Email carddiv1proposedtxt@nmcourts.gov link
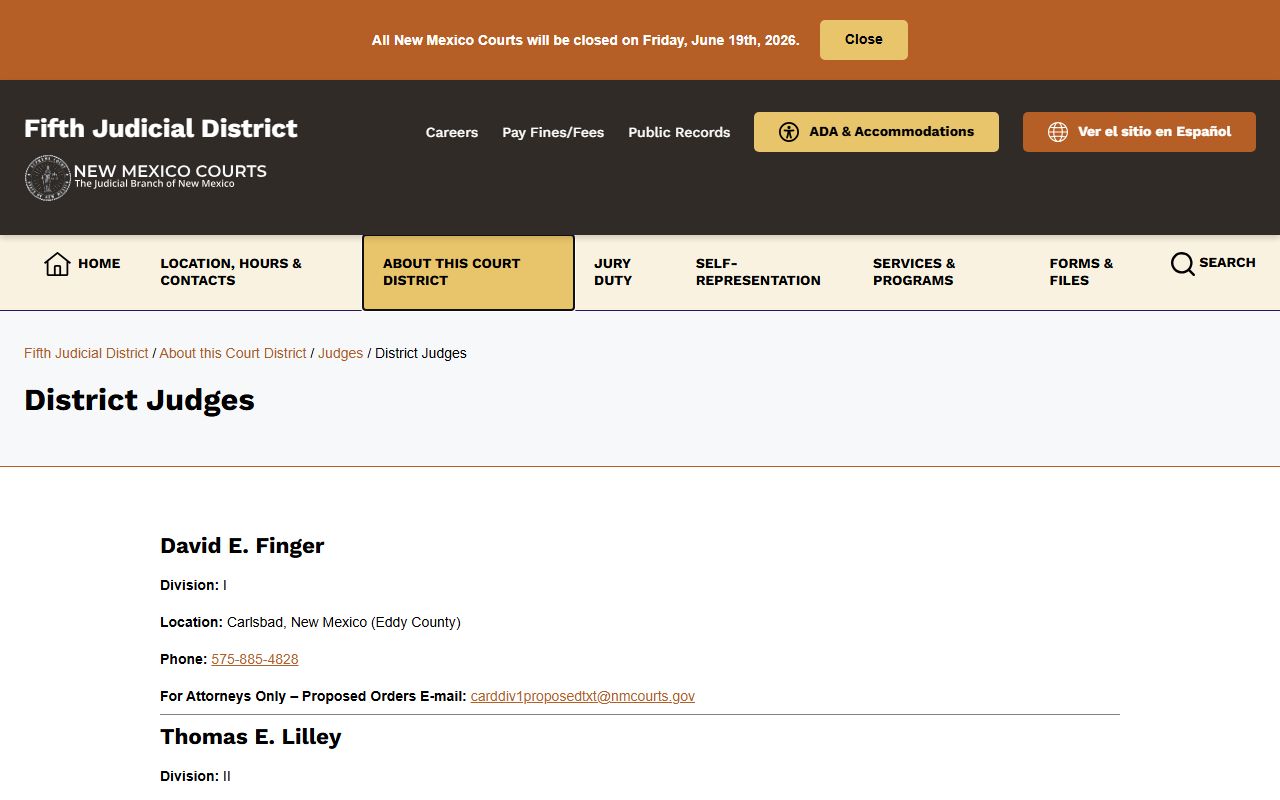This screenshot has height=800, width=1280. [x=583, y=696]
